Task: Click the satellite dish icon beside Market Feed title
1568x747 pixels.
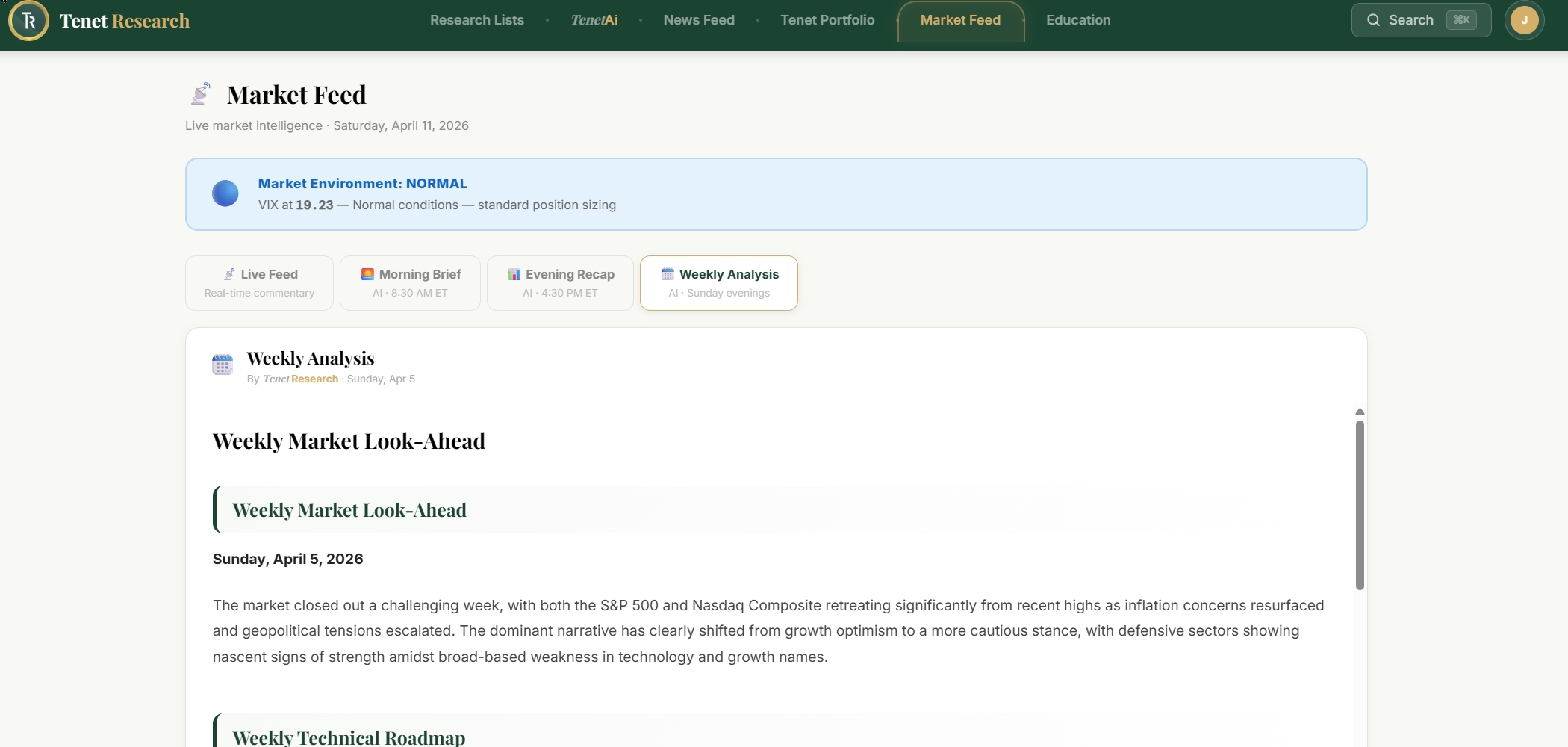Action: point(200,94)
